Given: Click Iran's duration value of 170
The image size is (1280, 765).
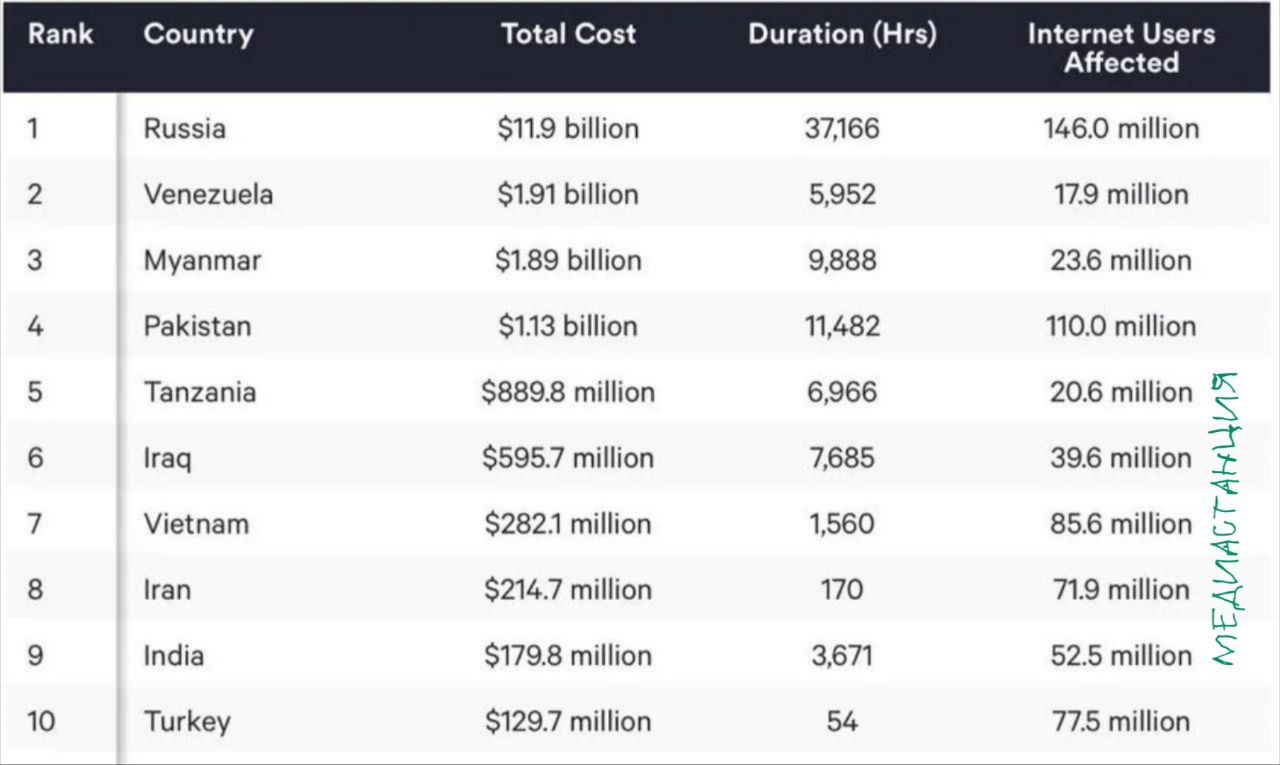Looking at the screenshot, I should coord(842,590).
